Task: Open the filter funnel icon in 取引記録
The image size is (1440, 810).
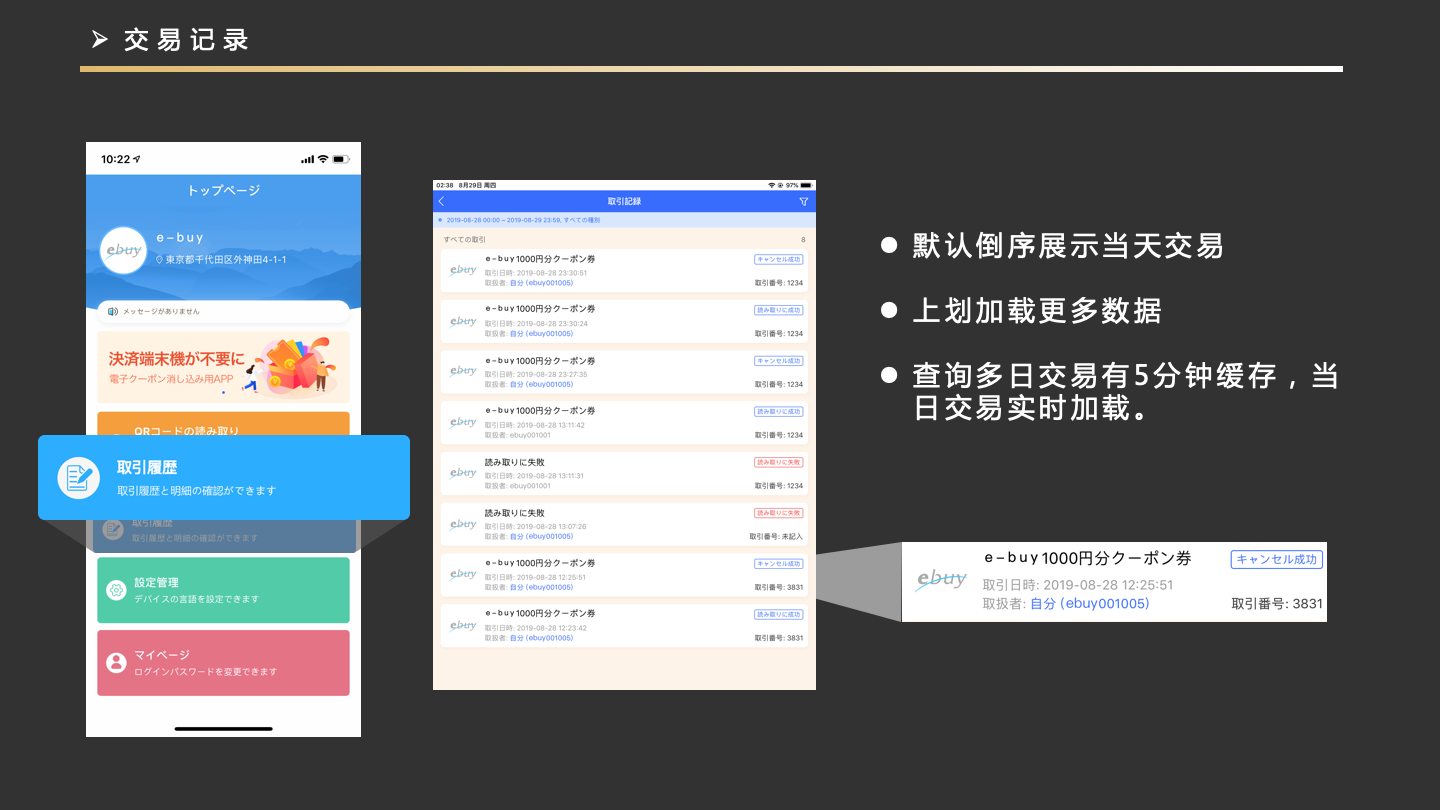Action: click(x=803, y=201)
